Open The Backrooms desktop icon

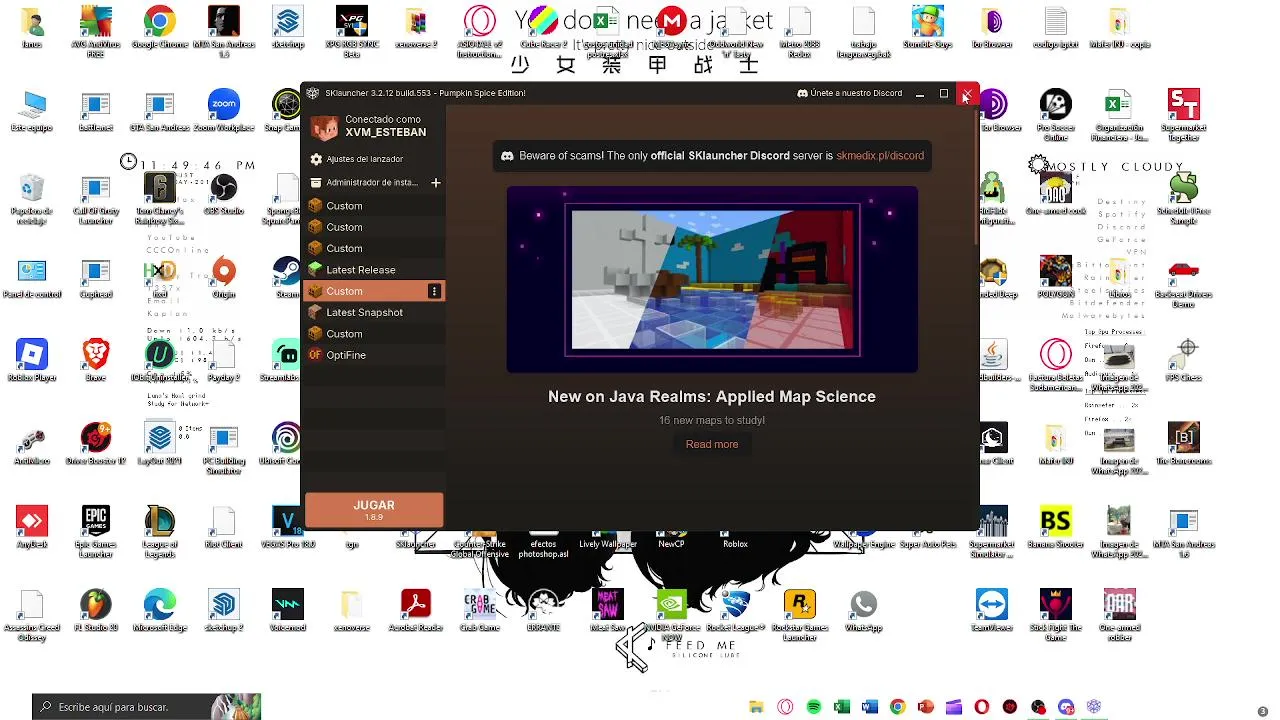point(1184,445)
